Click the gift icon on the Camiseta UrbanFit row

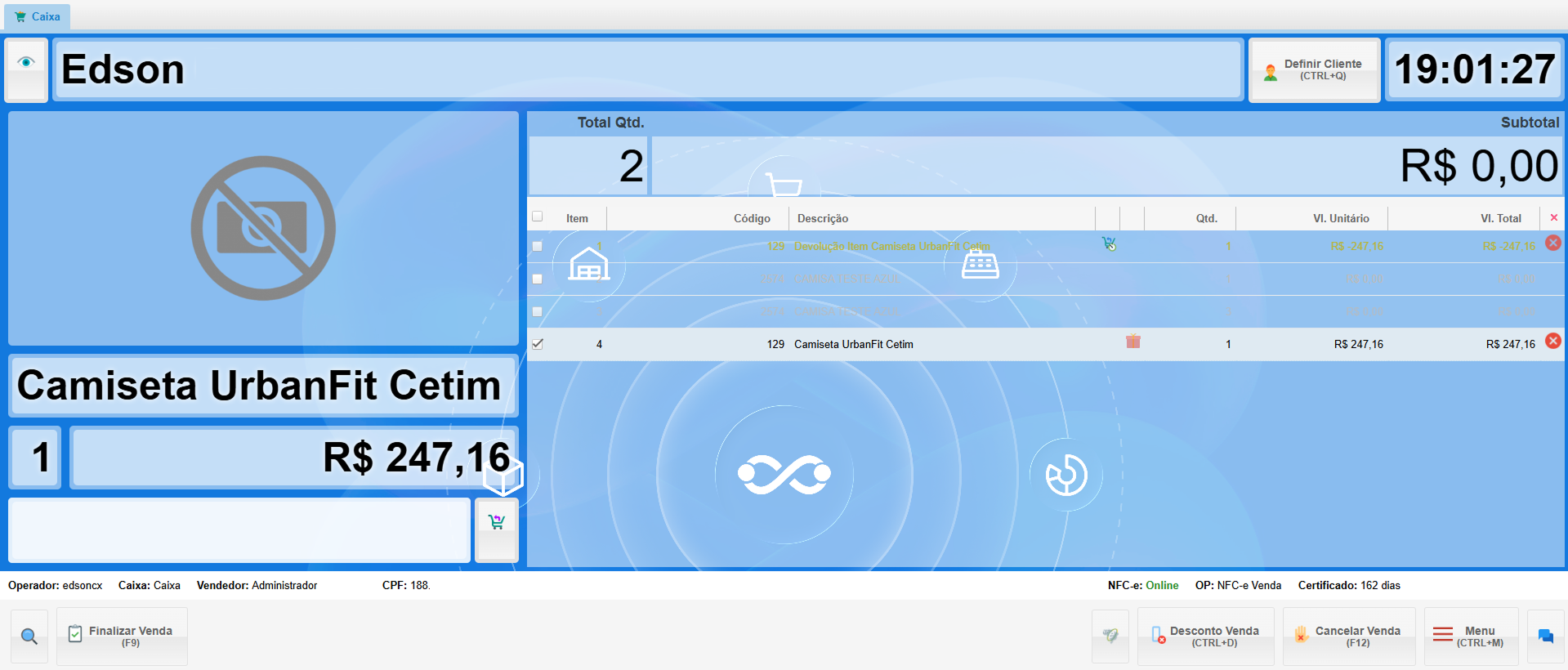click(1132, 342)
